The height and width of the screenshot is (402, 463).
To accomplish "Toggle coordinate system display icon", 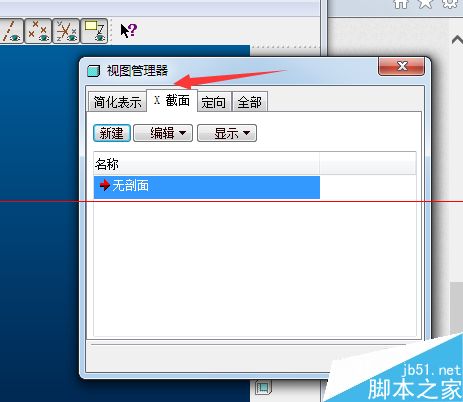I will 66,31.
